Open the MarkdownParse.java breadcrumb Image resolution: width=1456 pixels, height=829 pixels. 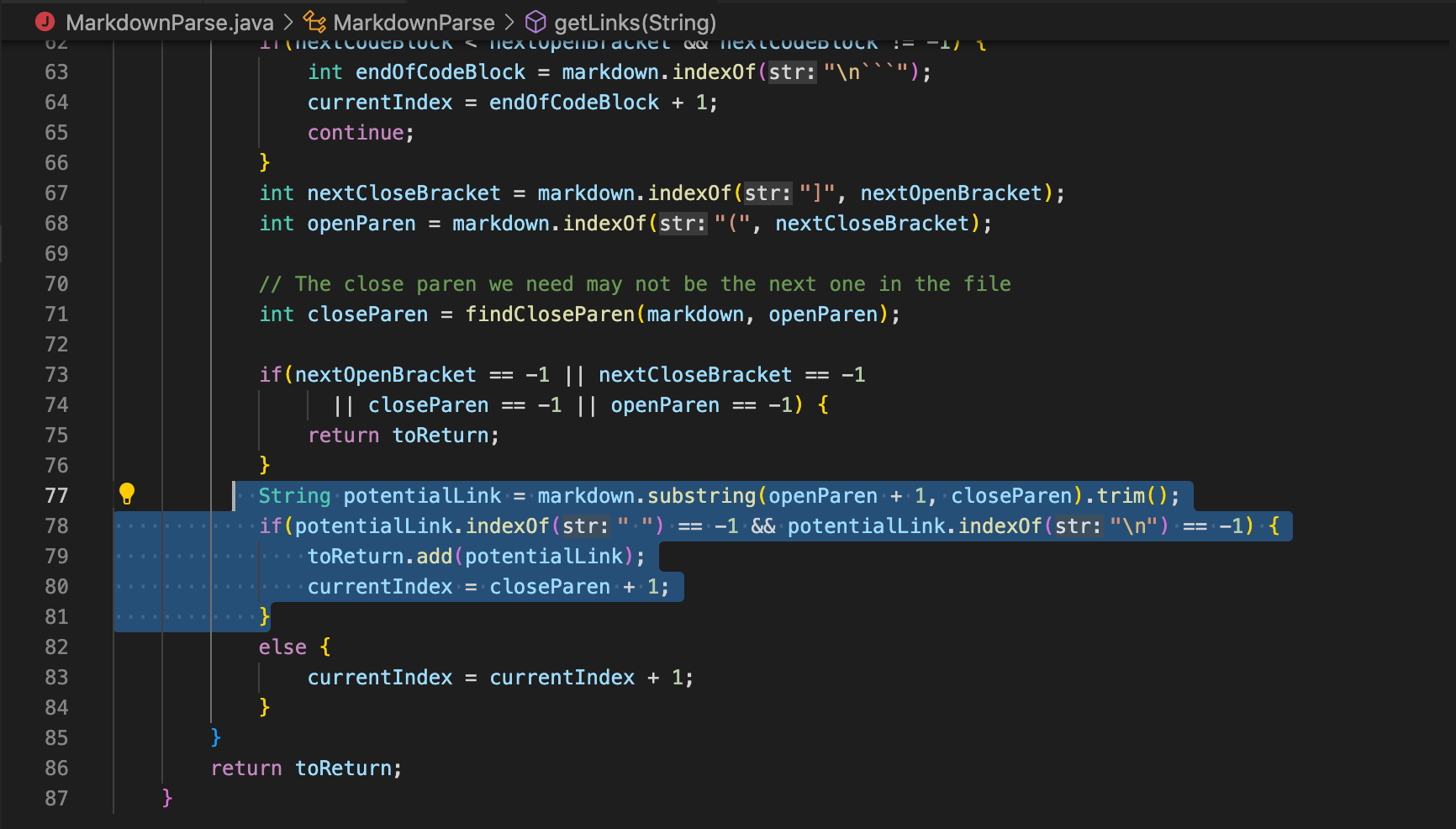pyautogui.click(x=170, y=23)
